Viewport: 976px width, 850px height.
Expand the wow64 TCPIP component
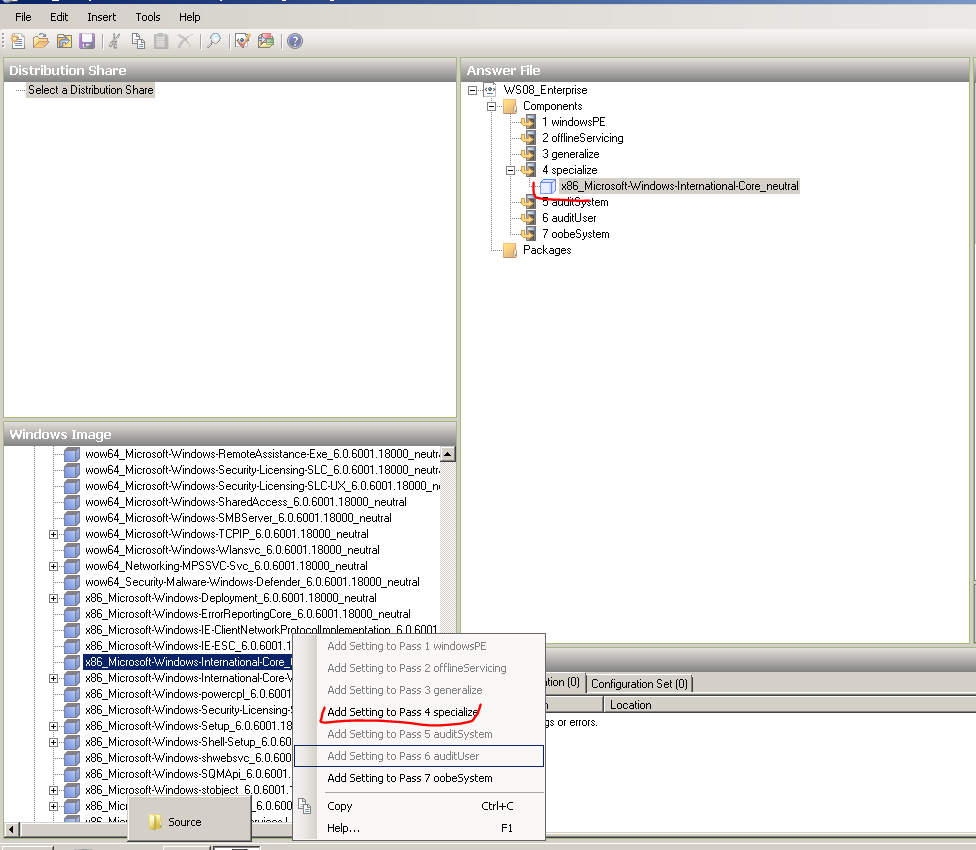coord(54,535)
